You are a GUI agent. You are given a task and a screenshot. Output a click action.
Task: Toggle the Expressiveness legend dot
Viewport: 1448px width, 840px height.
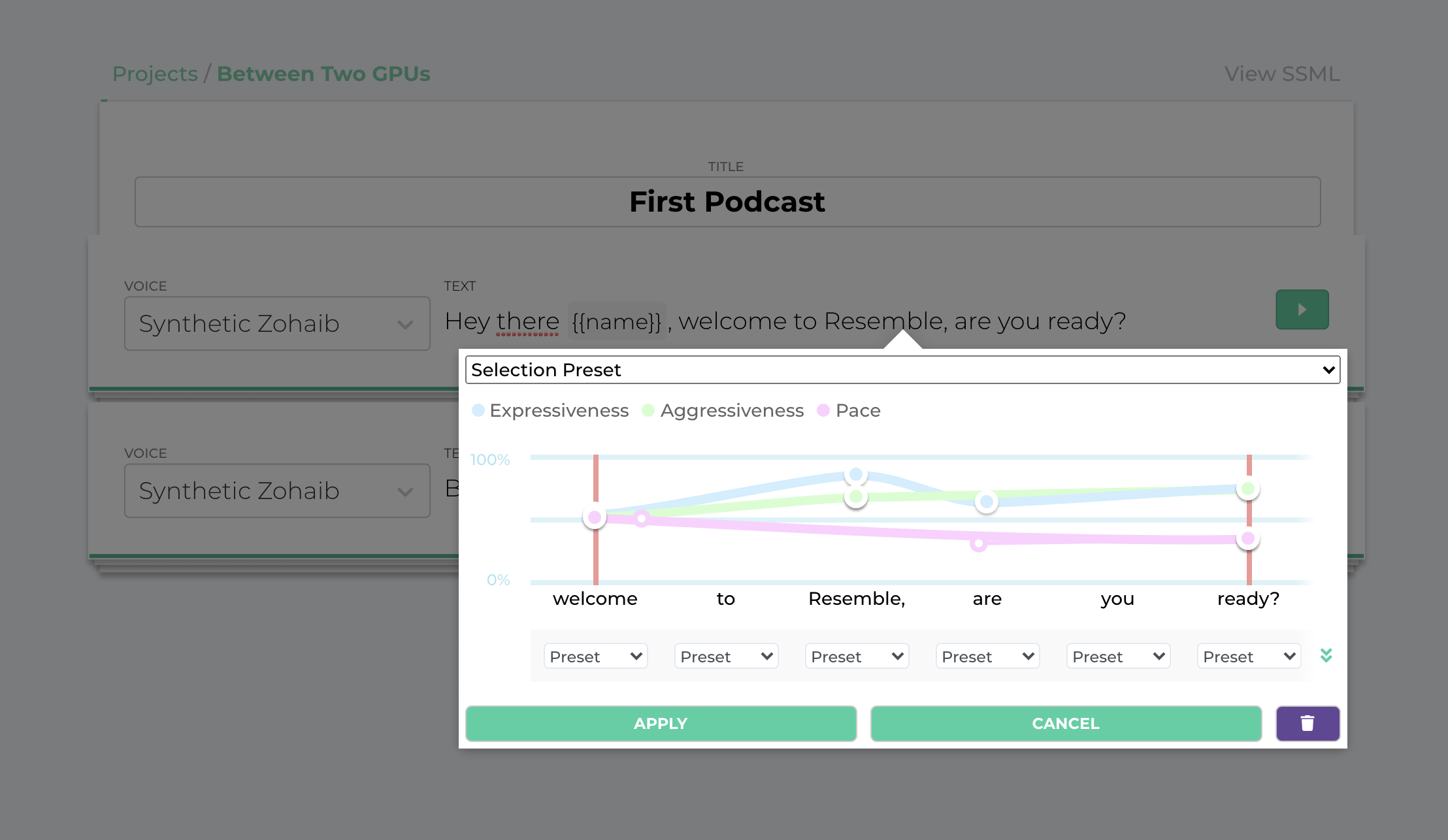[478, 410]
